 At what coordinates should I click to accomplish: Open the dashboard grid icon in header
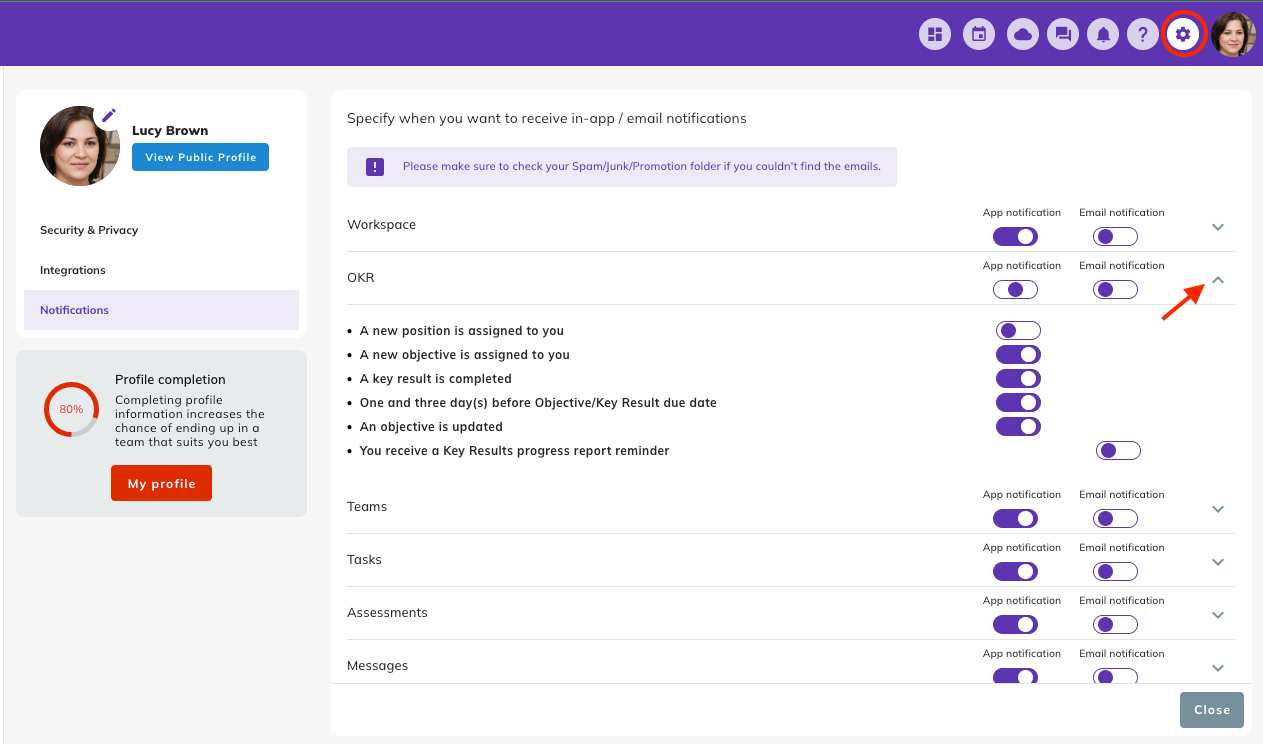point(935,34)
